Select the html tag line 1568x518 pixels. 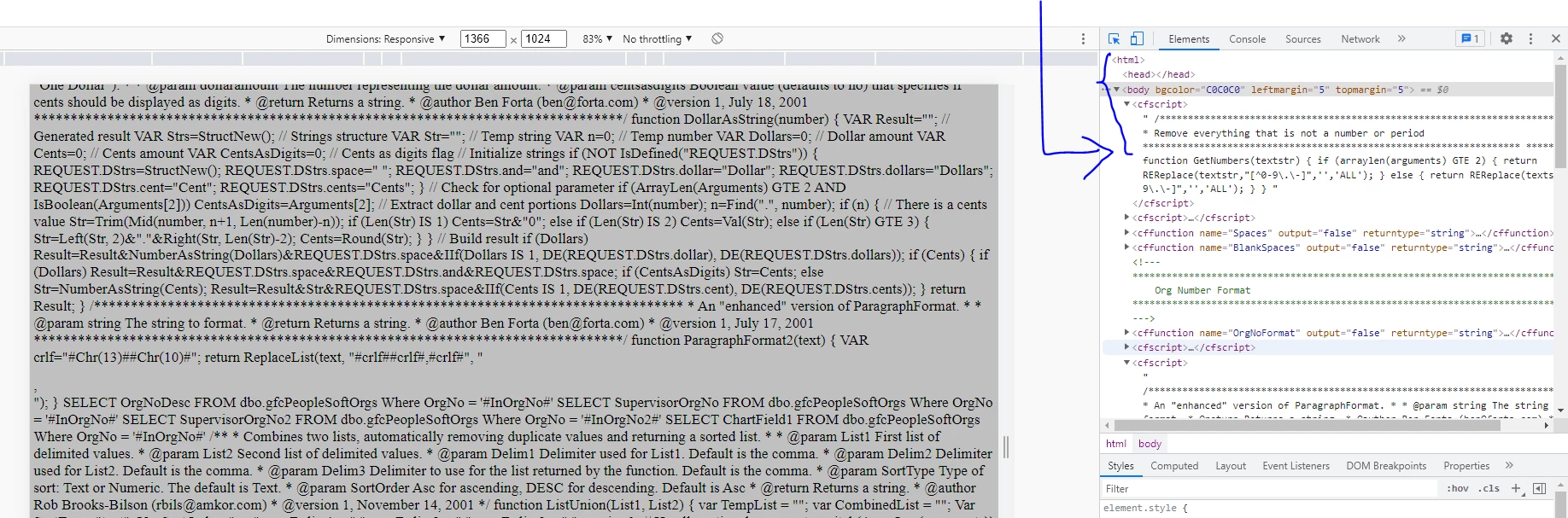tap(1127, 60)
